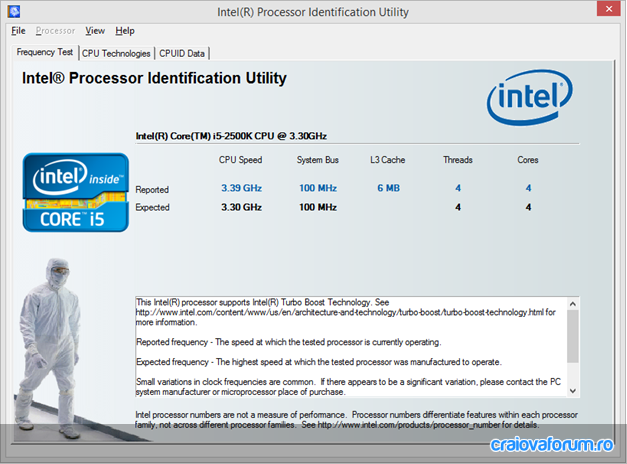The width and height of the screenshot is (627, 464).
Task: Click the System Bus column header
Action: coord(317,160)
